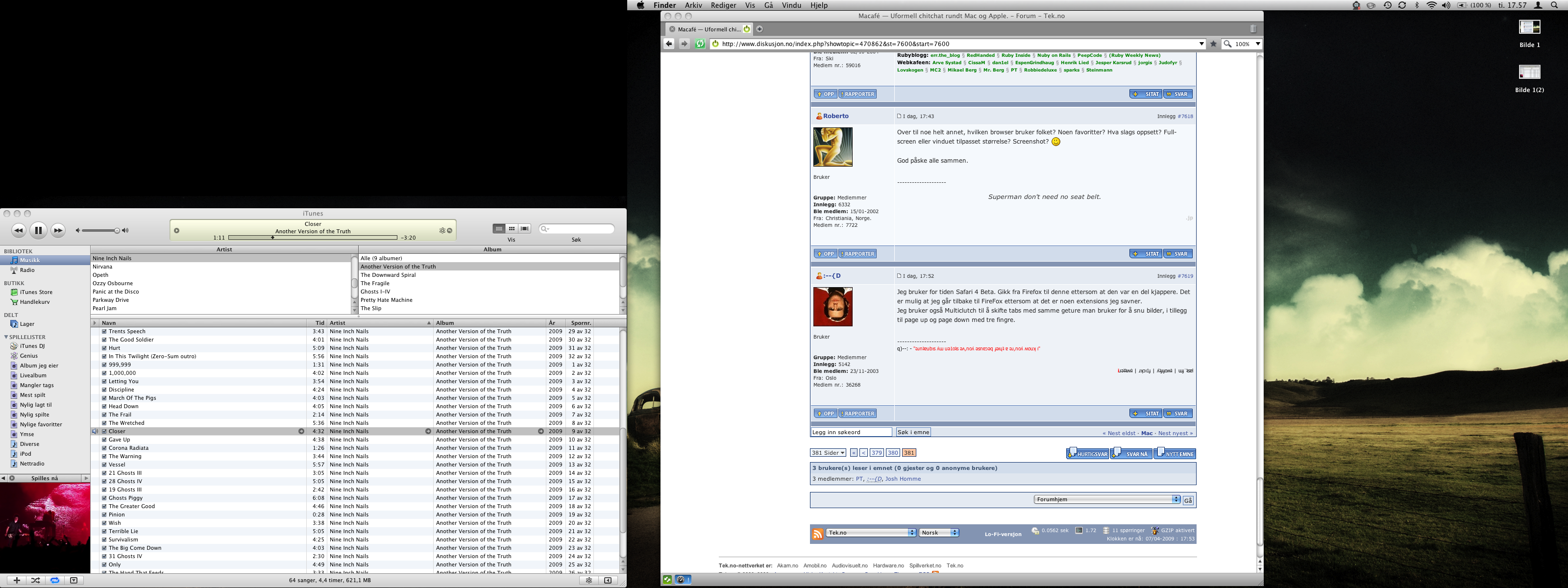
Task: Switch iTunes to list view
Action: pyautogui.click(x=499, y=229)
